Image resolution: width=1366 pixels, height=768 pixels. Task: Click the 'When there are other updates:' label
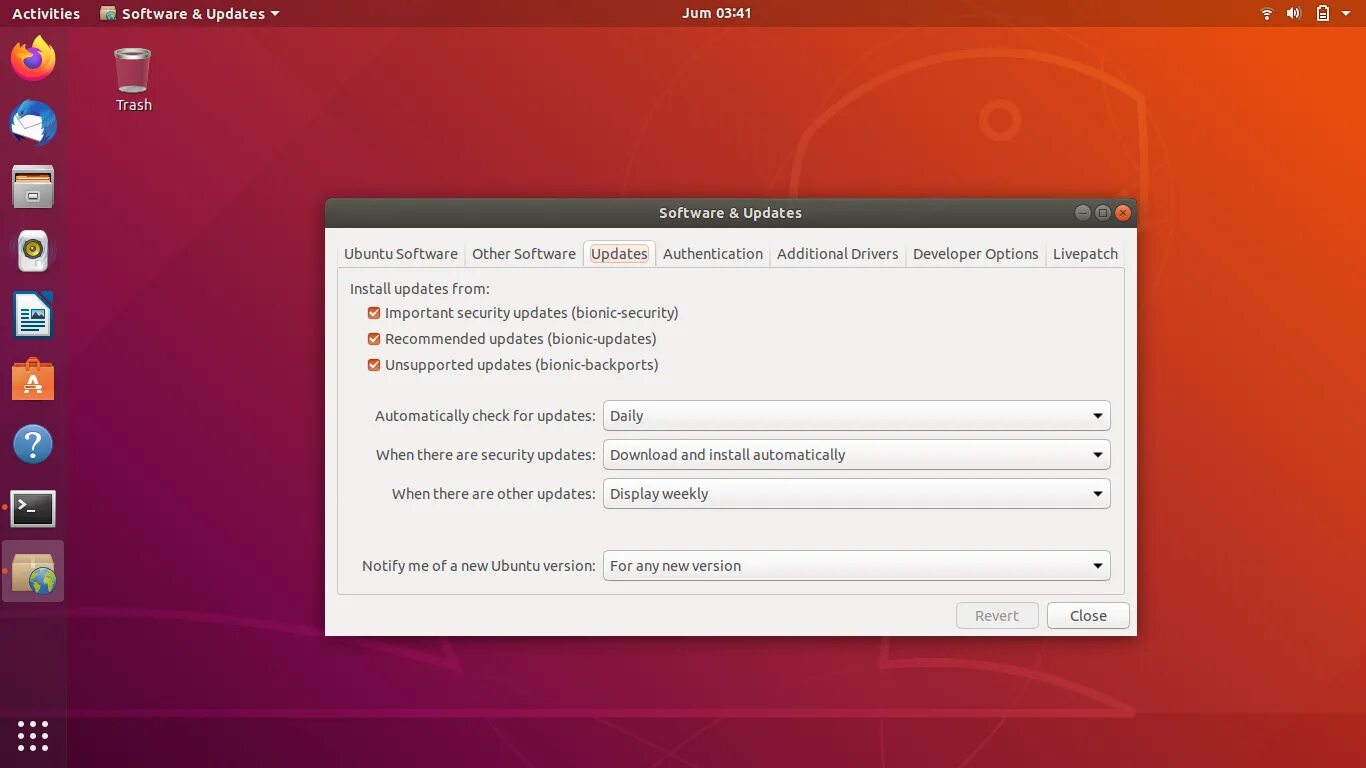494,494
